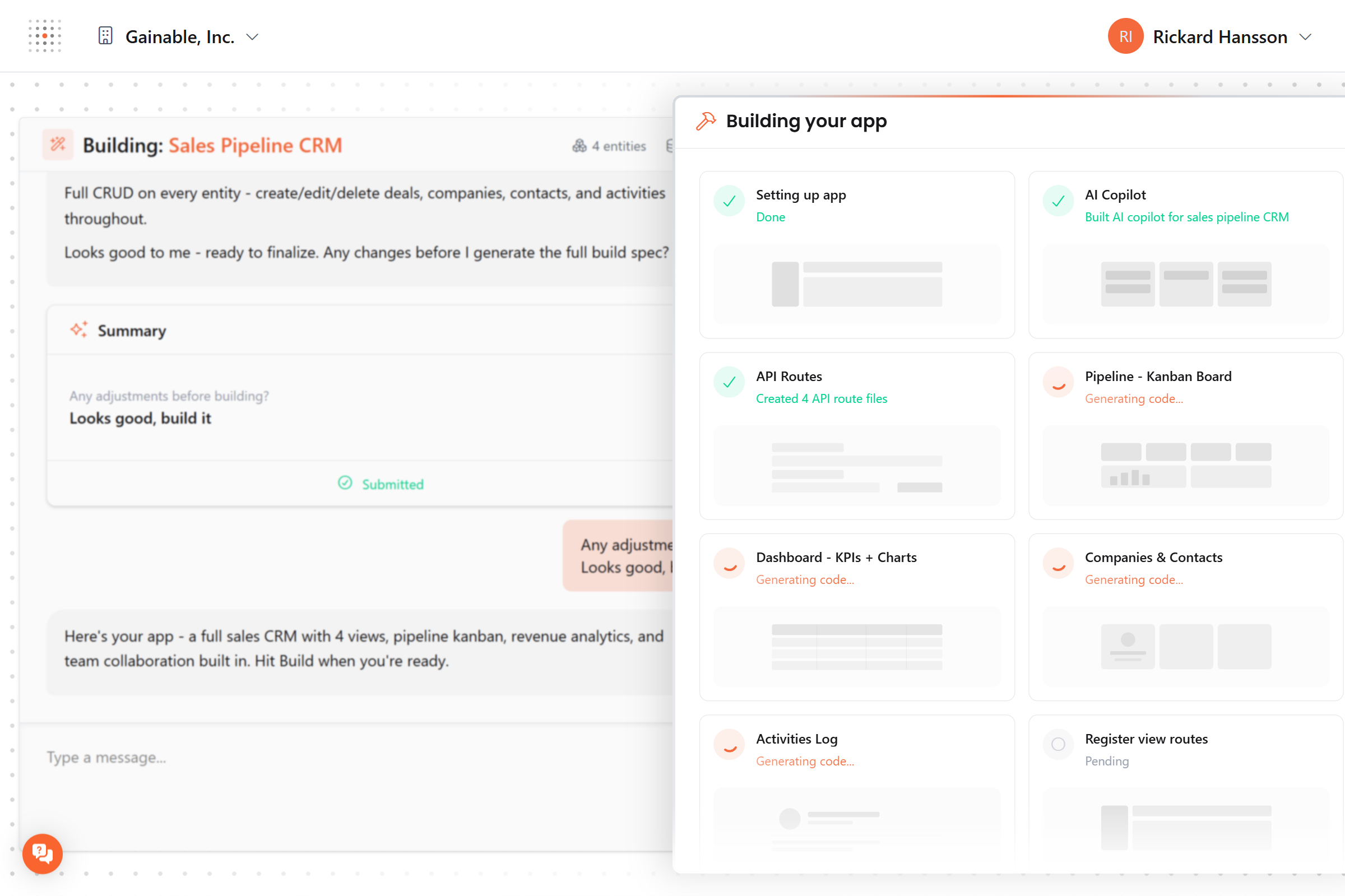This screenshot has height=896, width=1345.
Task: Click the RI user avatar
Action: [1124, 36]
